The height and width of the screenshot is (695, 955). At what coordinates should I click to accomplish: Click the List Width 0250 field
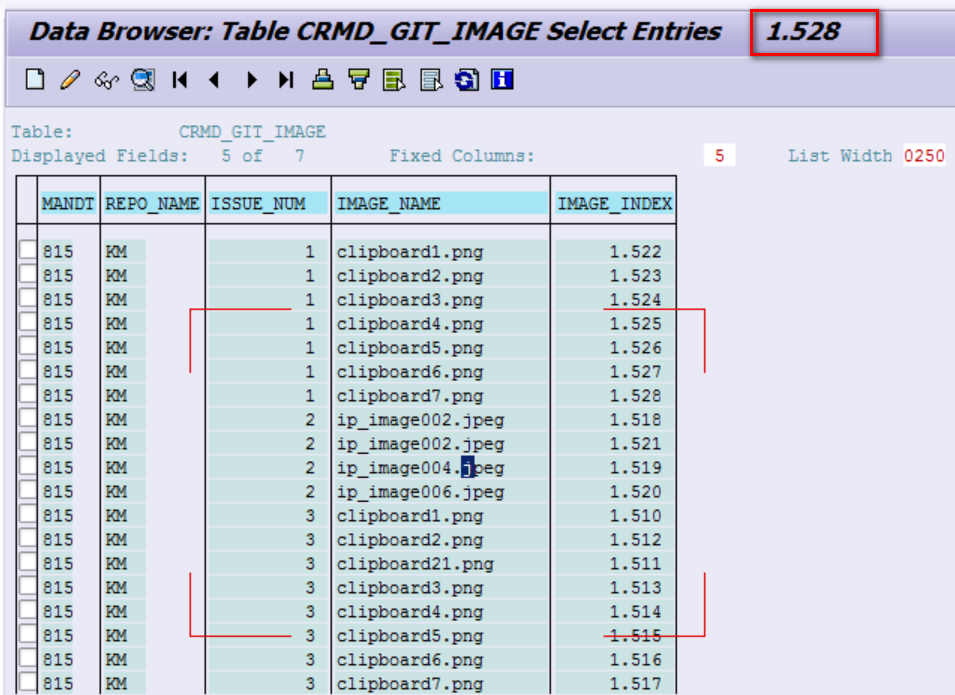pos(924,156)
